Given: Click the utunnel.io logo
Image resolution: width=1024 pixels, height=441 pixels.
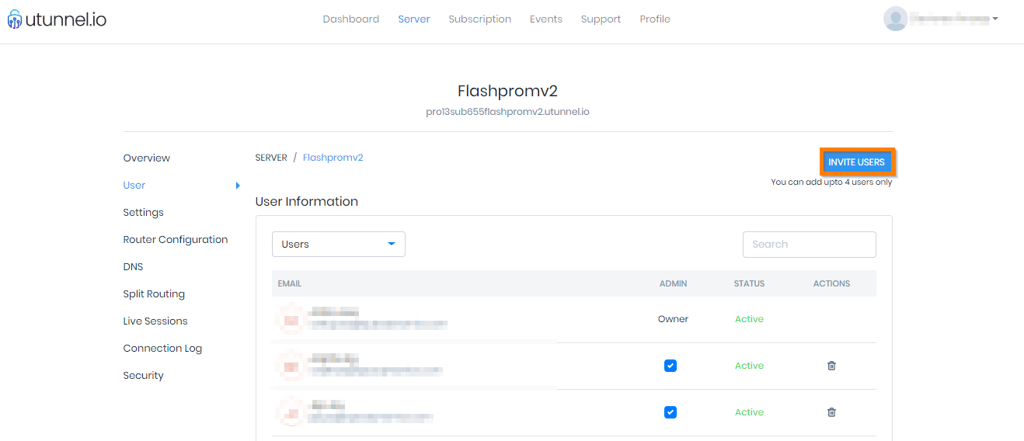Looking at the screenshot, I should tap(57, 20).
